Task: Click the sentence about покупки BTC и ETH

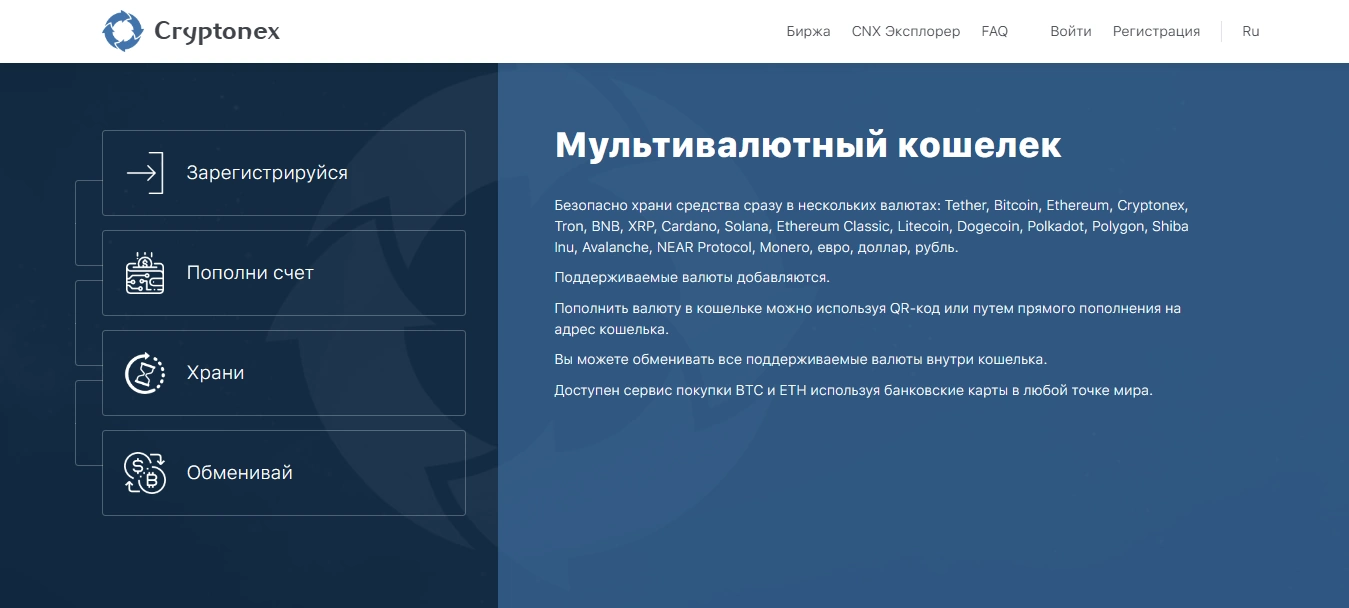Action: (x=854, y=390)
